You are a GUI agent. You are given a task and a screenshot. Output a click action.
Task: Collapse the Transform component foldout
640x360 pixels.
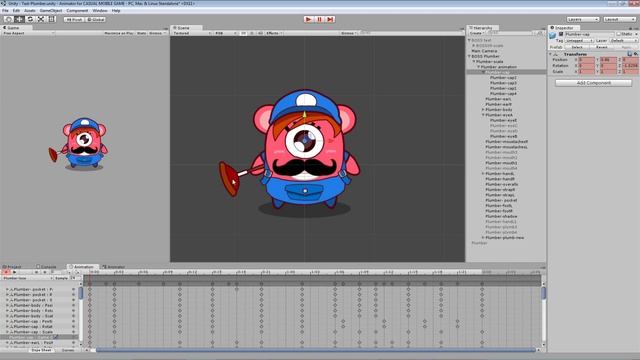tap(551, 54)
